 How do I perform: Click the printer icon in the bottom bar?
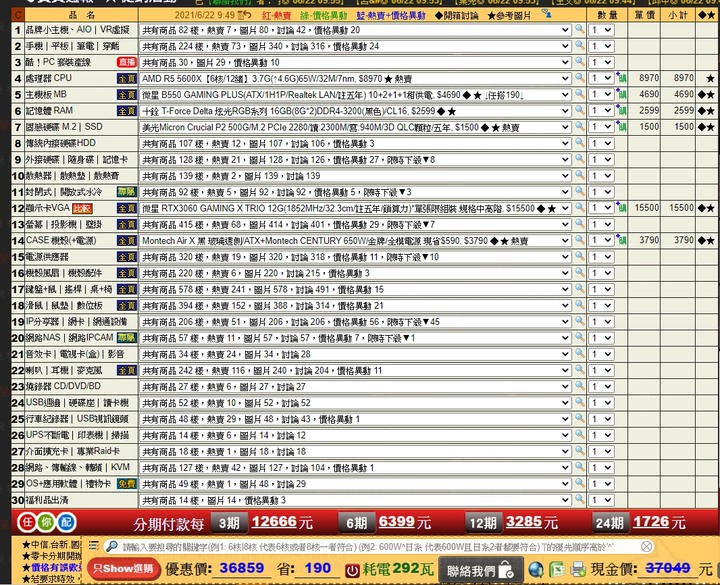click(578, 569)
